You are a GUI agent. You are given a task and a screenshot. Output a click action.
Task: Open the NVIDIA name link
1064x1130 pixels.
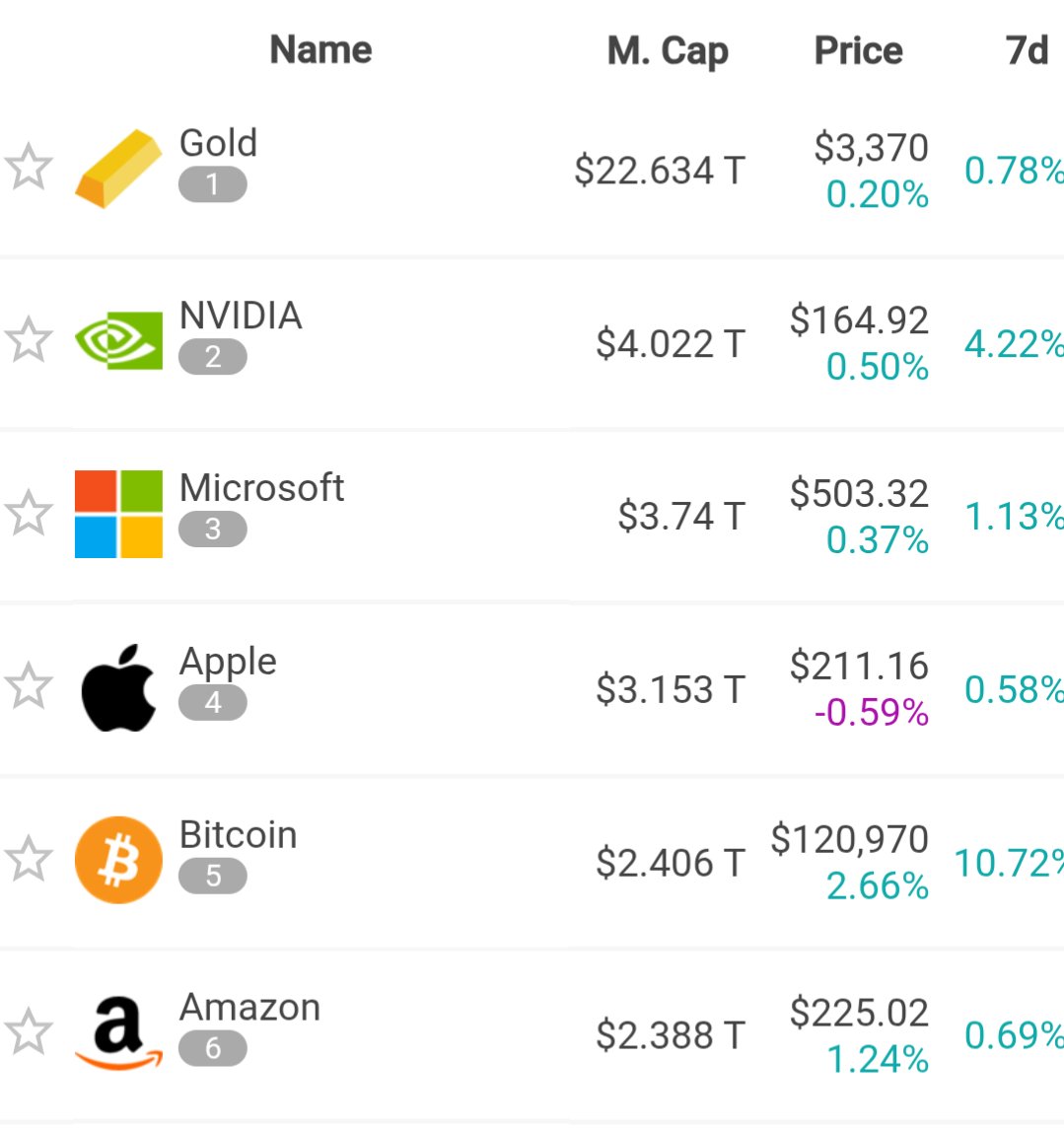[x=241, y=316]
